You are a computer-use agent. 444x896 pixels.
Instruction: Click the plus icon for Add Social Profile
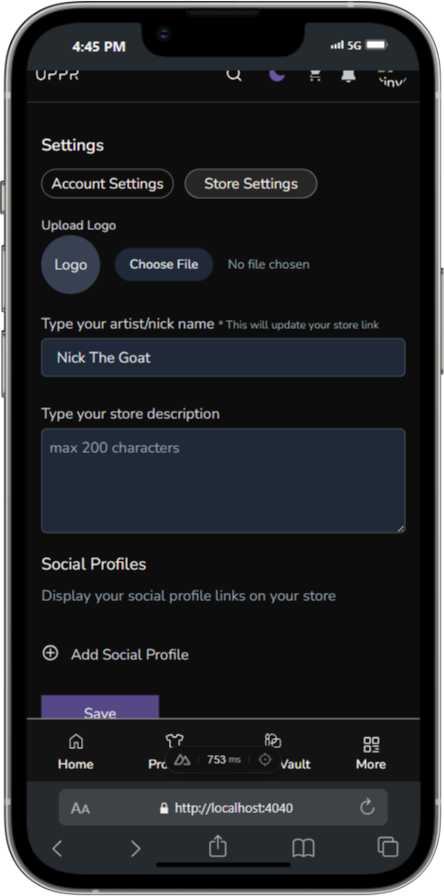(50, 653)
